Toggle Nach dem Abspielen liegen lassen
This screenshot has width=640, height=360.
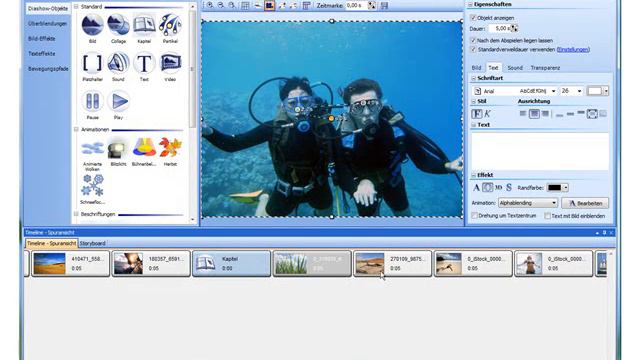pos(473,40)
